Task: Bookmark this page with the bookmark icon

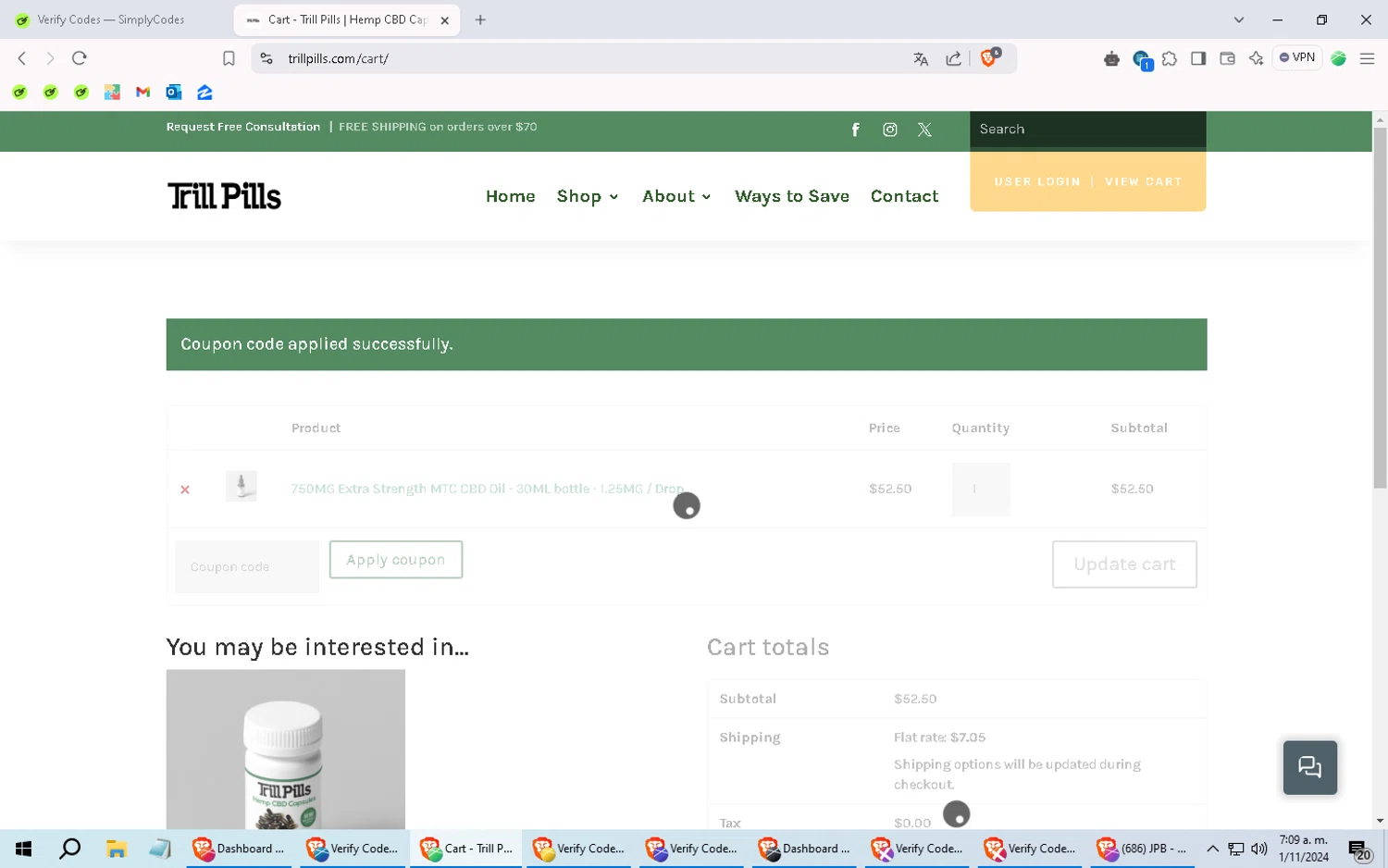Action: [x=229, y=58]
